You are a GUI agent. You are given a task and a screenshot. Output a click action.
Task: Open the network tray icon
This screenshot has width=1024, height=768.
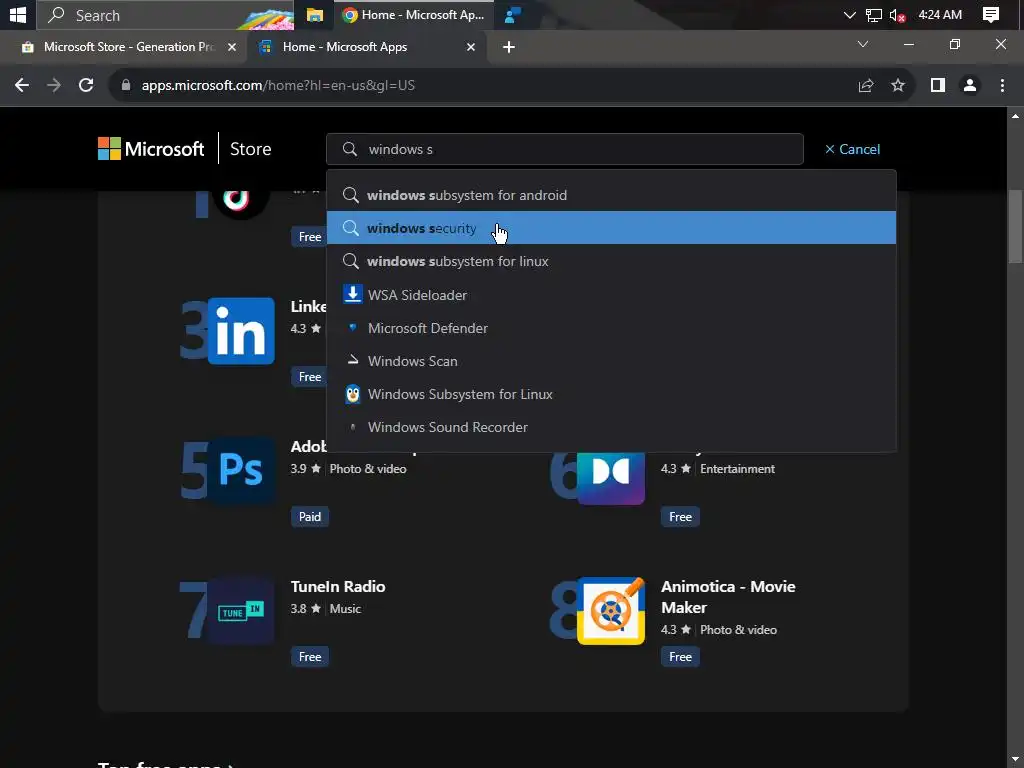pos(873,15)
